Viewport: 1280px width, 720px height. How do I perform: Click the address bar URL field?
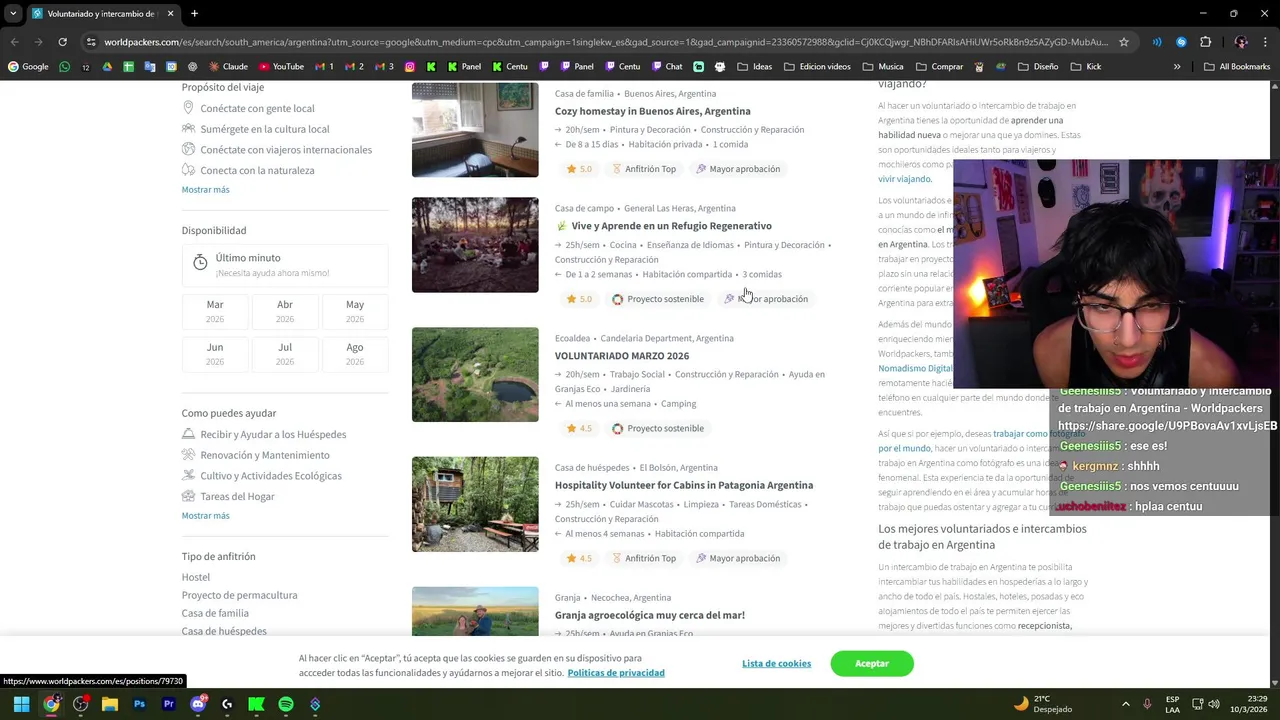coord(606,42)
